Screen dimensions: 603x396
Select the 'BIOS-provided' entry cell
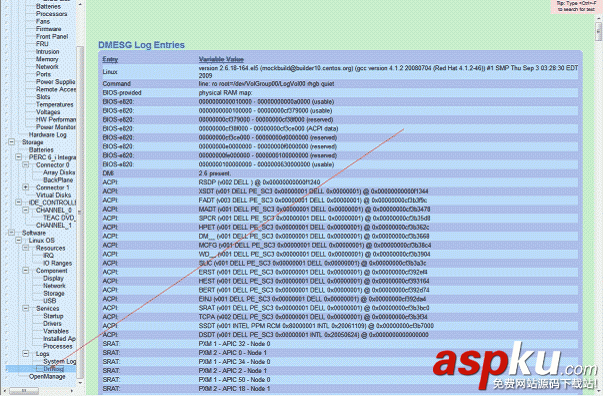(122, 93)
